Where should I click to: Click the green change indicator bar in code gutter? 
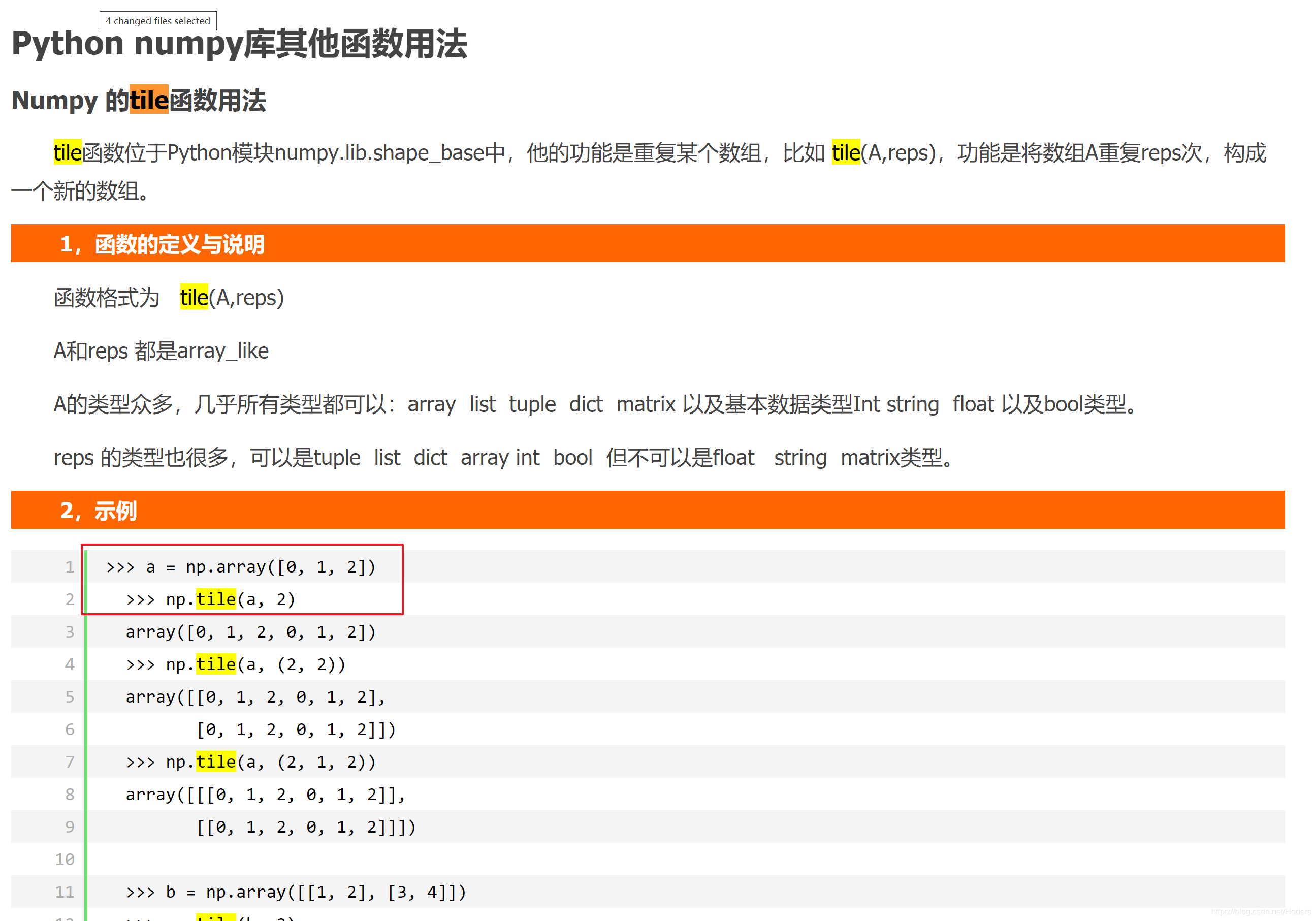(x=85, y=716)
